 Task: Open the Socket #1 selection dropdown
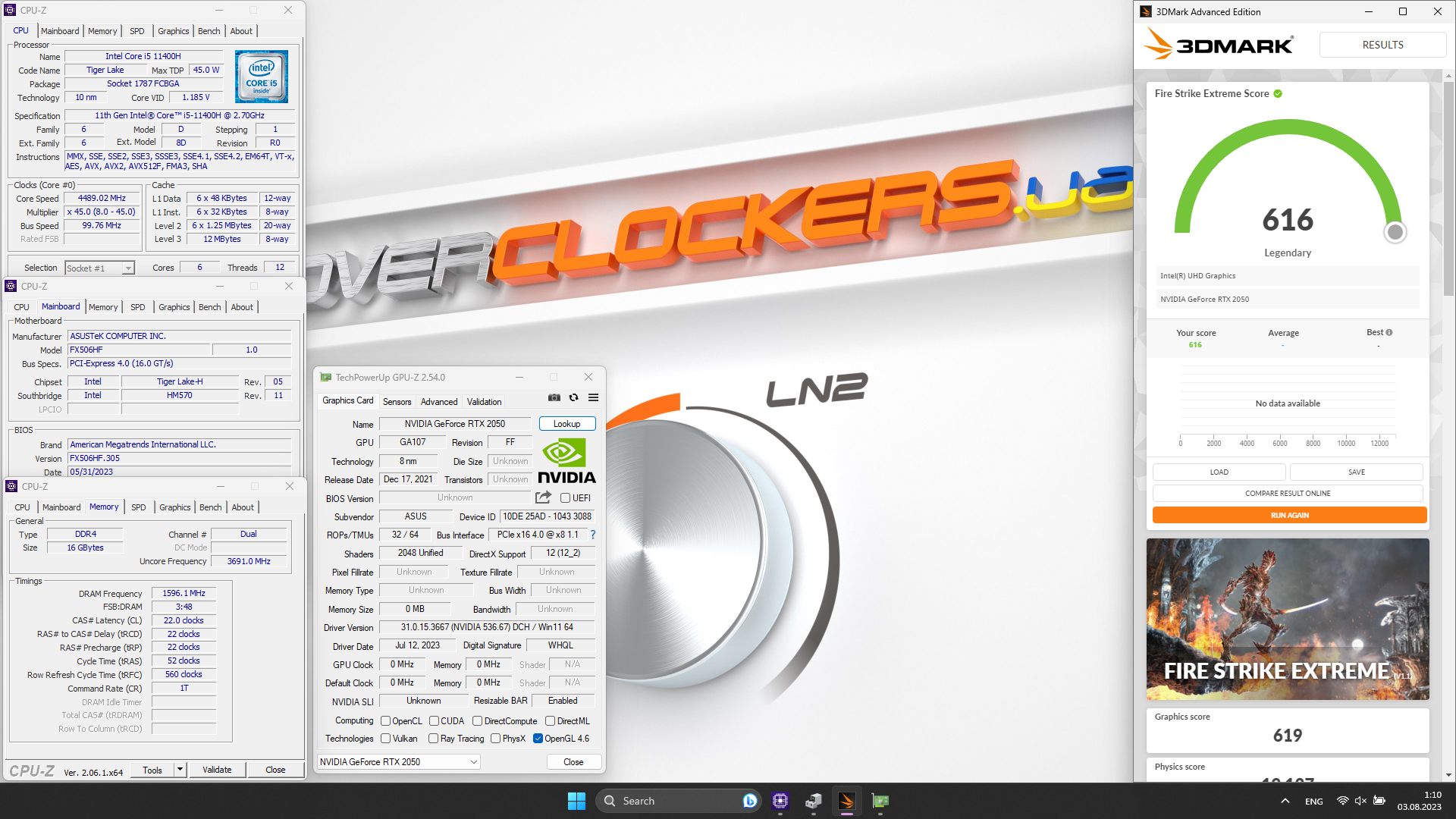(x=99, y=268)
